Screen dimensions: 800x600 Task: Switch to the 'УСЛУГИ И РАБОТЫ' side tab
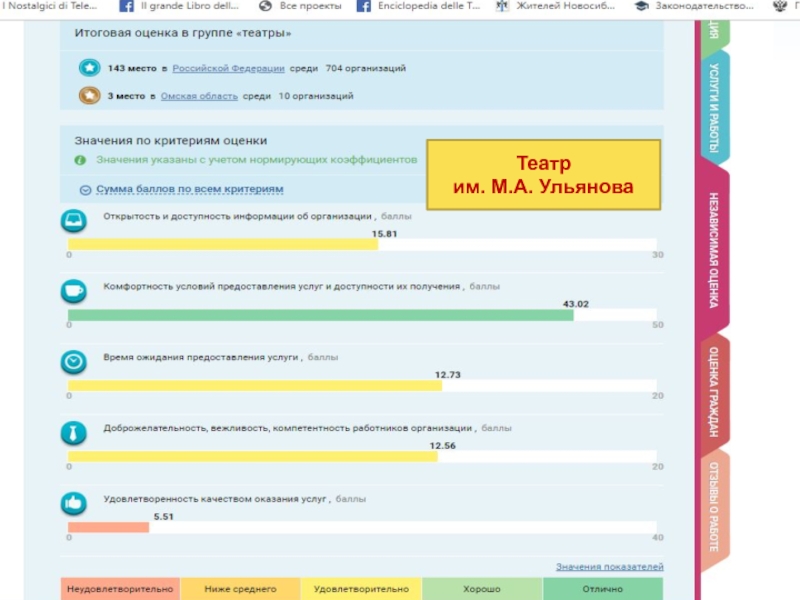[714, 110]
